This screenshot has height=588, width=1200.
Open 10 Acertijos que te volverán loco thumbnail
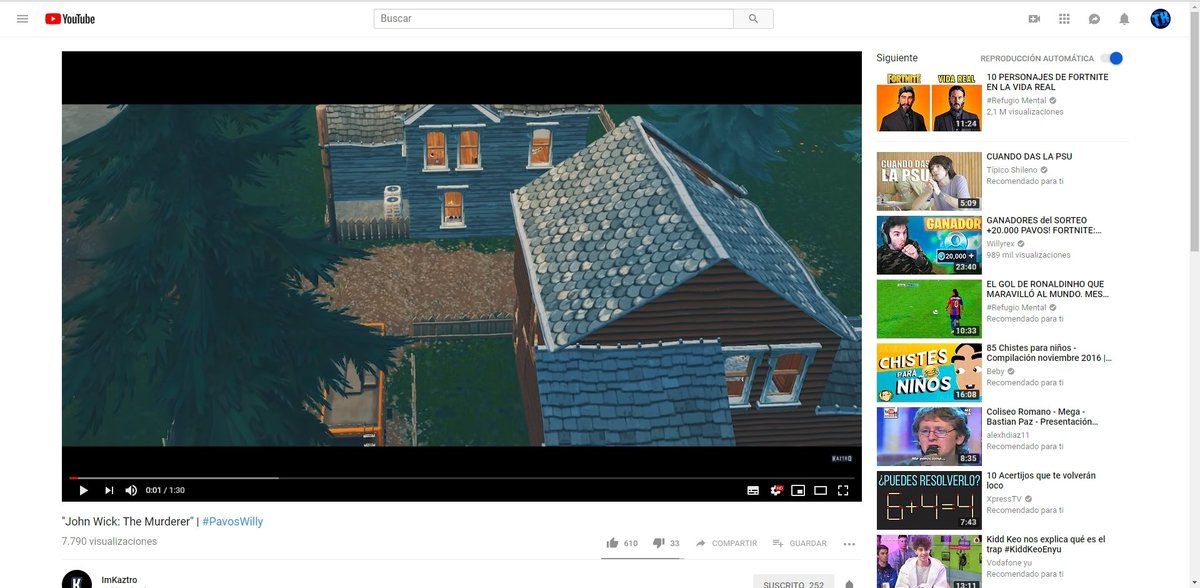point(929,501)
